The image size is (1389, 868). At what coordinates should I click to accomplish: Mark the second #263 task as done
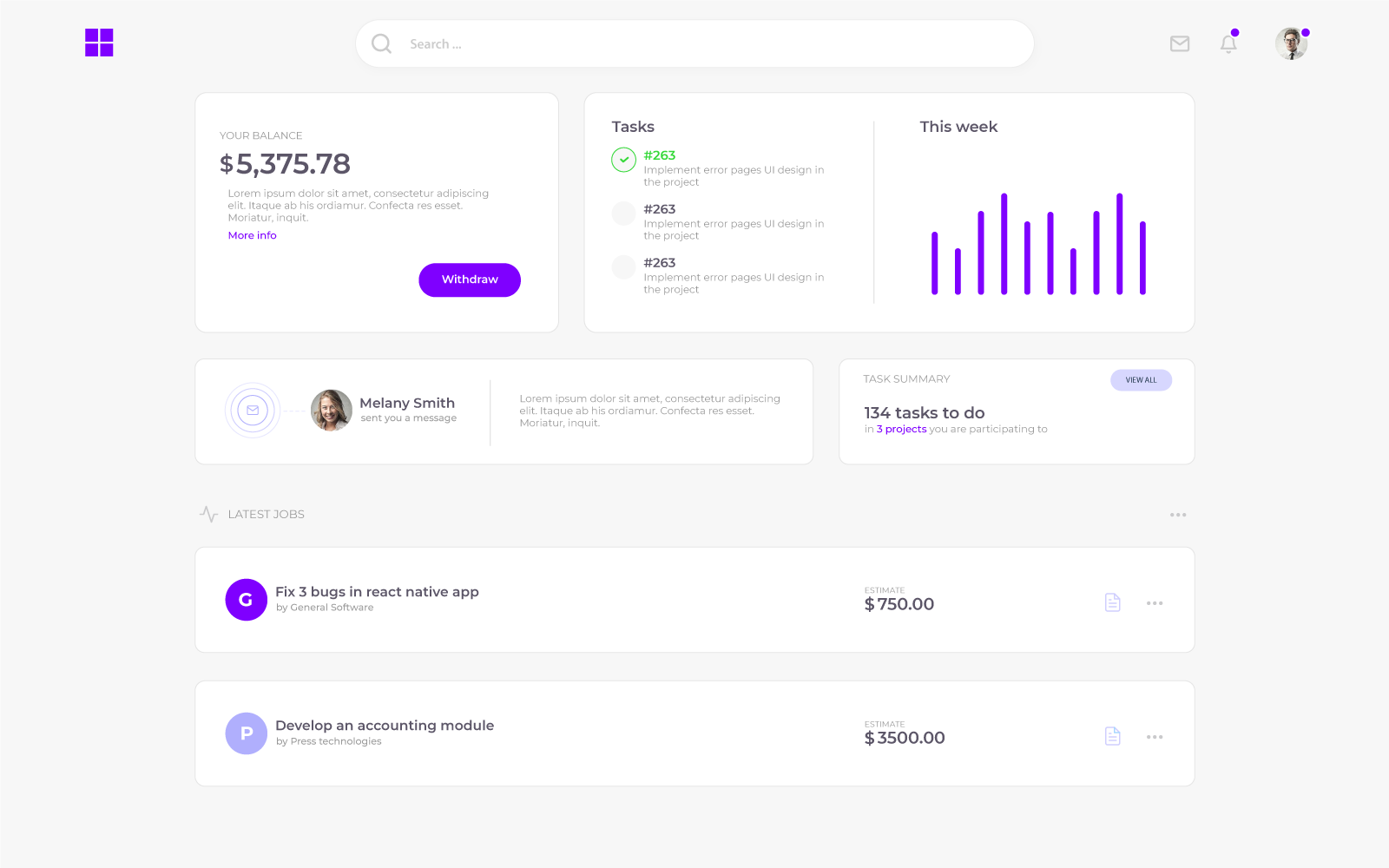[623, 214]
